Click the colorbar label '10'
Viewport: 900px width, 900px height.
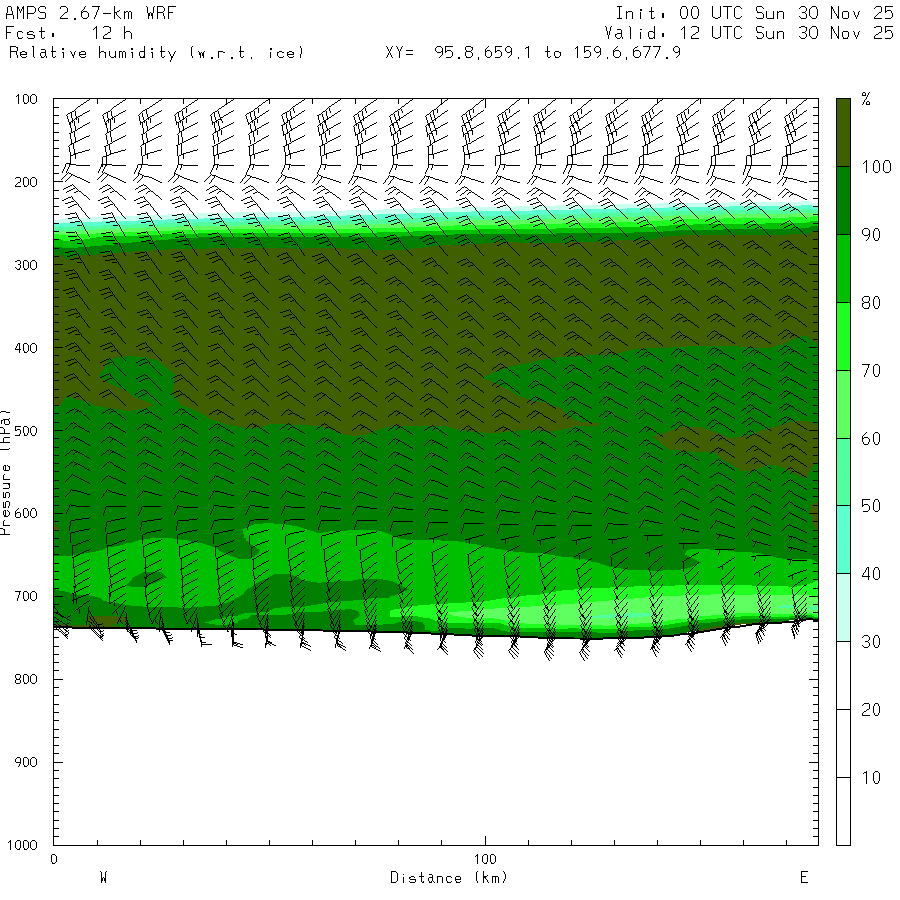[x=871, y=777]
